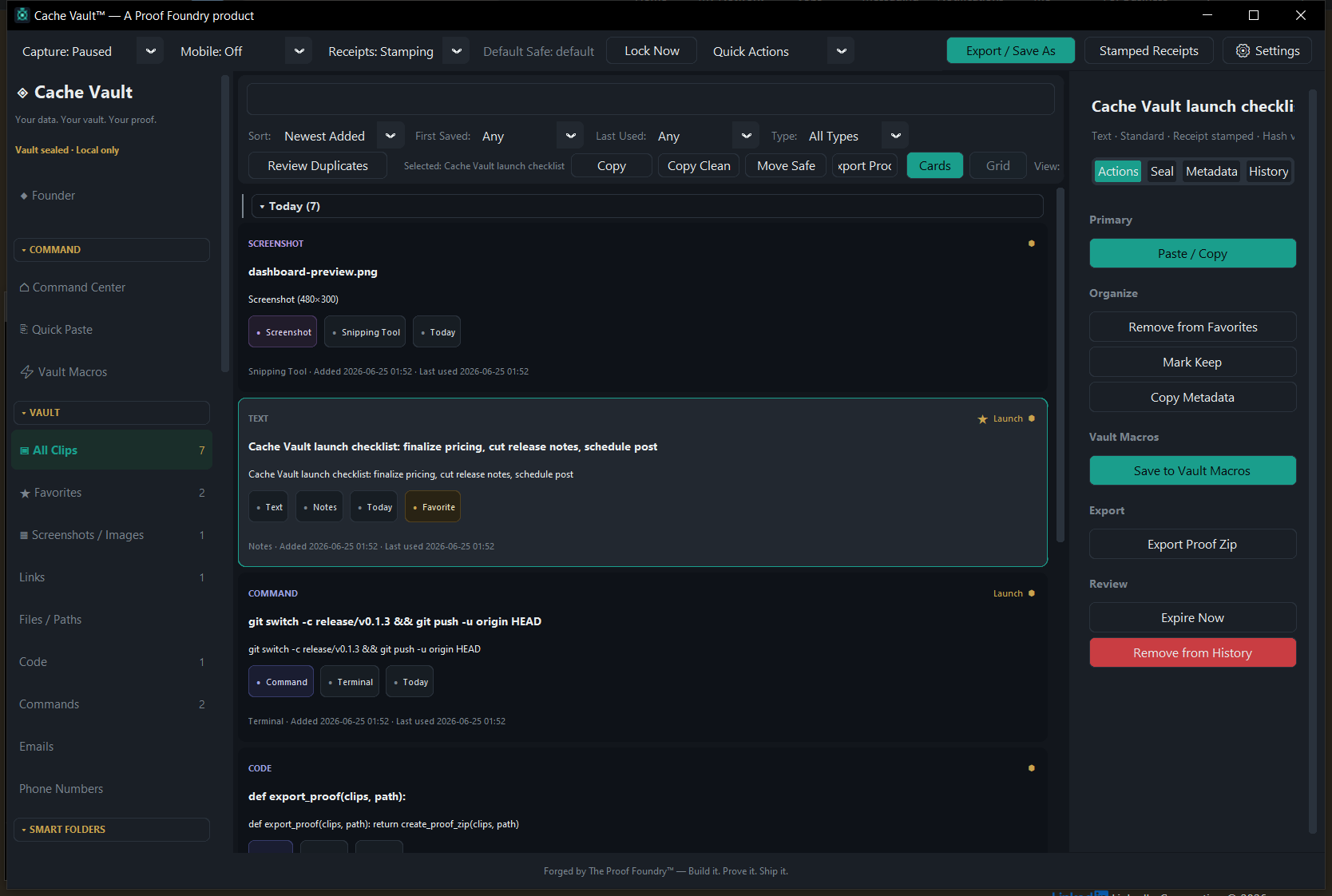Click the Paste / Copy button
The height and width of the screenshot is (896, 1332).
[1192, 253]
